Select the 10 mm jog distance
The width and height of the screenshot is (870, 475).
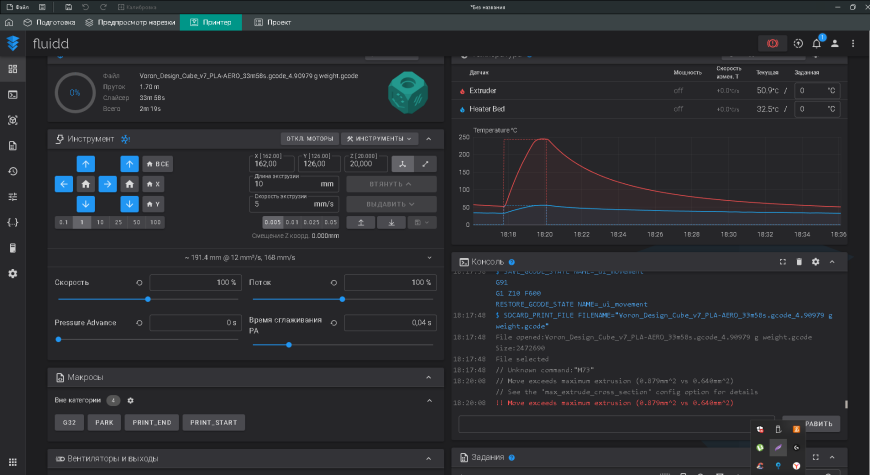tap(99, 222)
